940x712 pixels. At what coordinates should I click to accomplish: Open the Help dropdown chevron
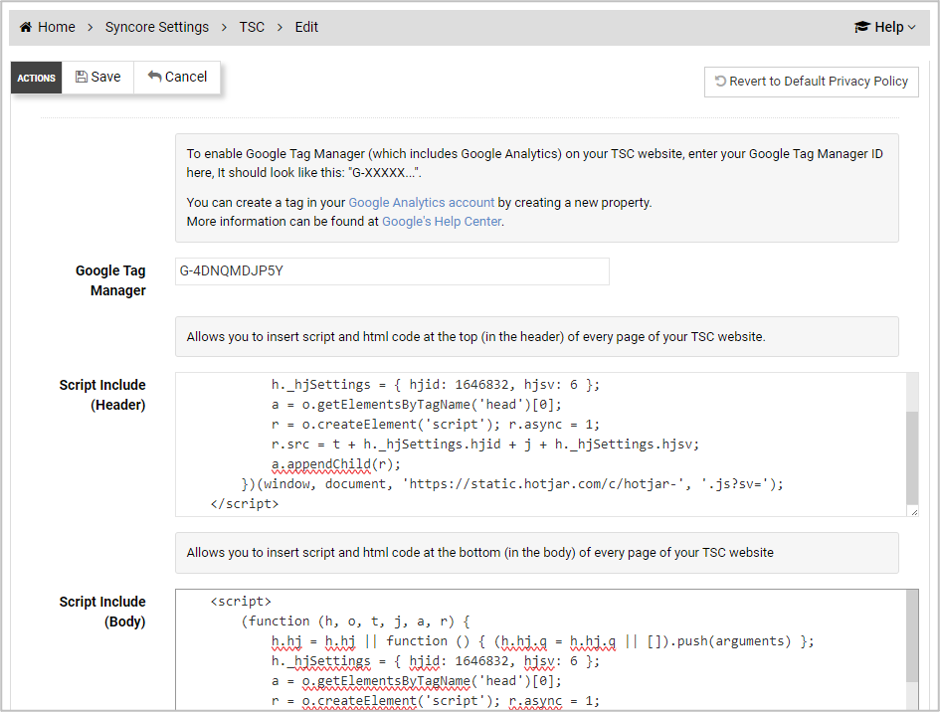click(912, 28)
